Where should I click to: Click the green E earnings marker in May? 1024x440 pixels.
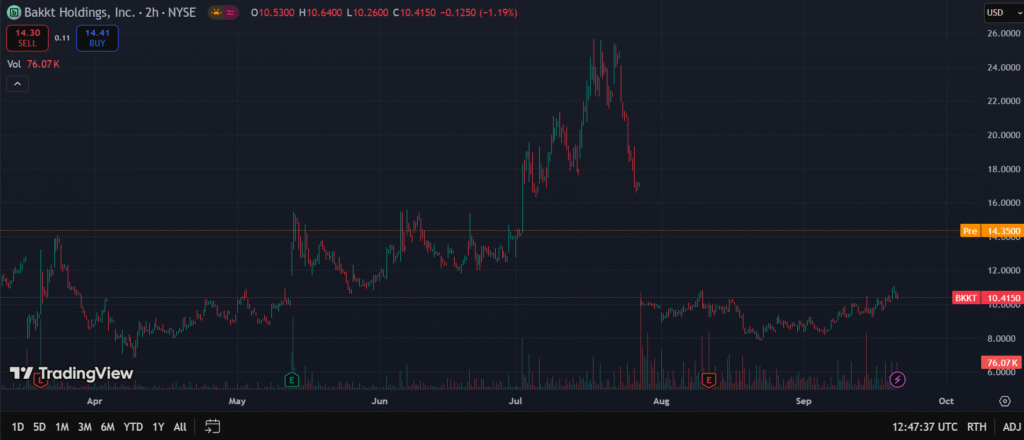292,379
